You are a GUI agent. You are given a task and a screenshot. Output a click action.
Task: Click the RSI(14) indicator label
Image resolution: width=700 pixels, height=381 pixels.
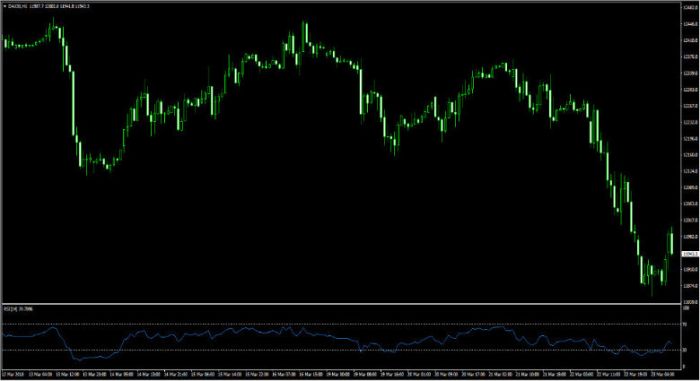(x=11, y=309)
